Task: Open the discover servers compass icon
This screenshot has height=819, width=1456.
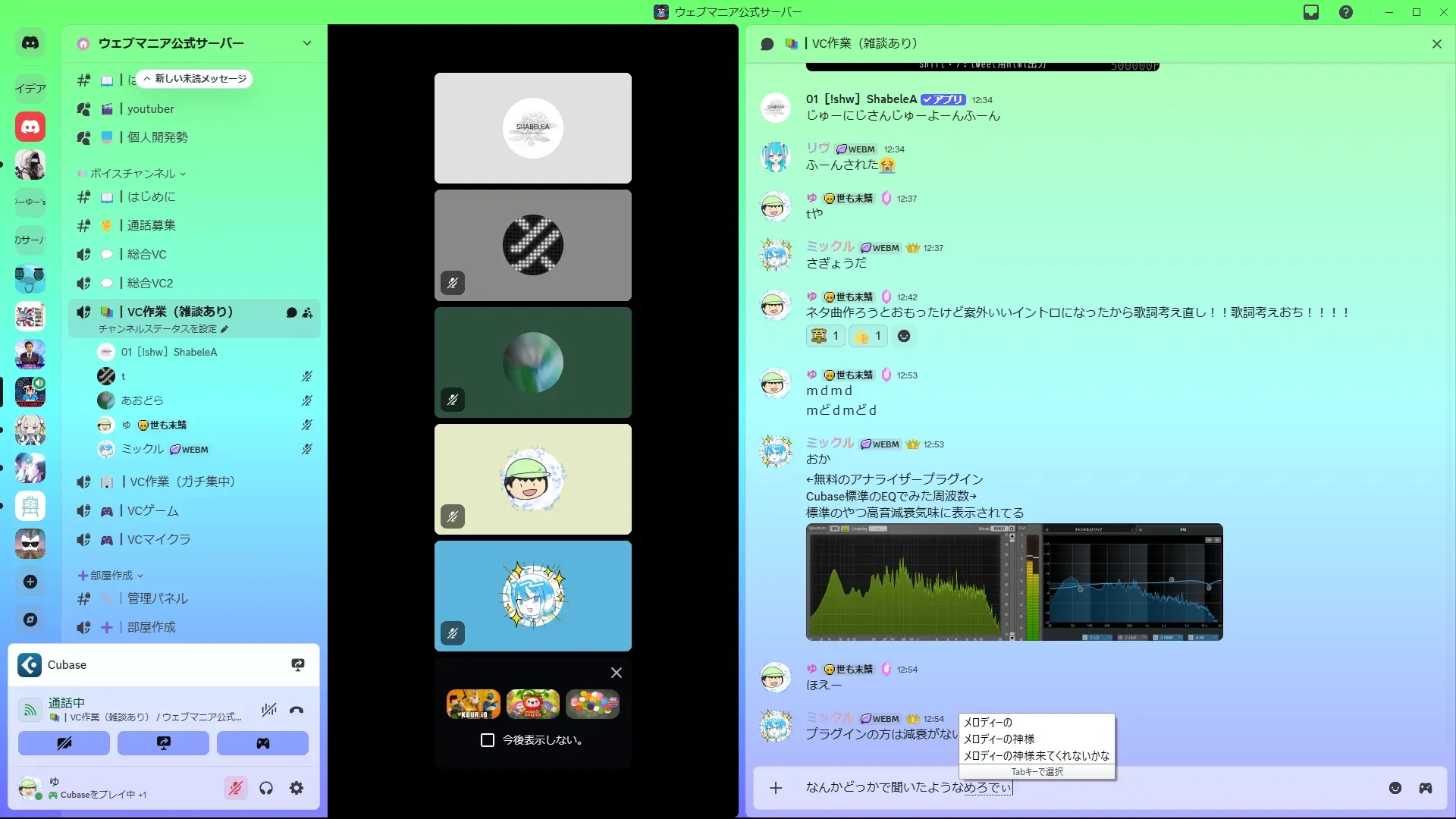Action: coord(30,620)
